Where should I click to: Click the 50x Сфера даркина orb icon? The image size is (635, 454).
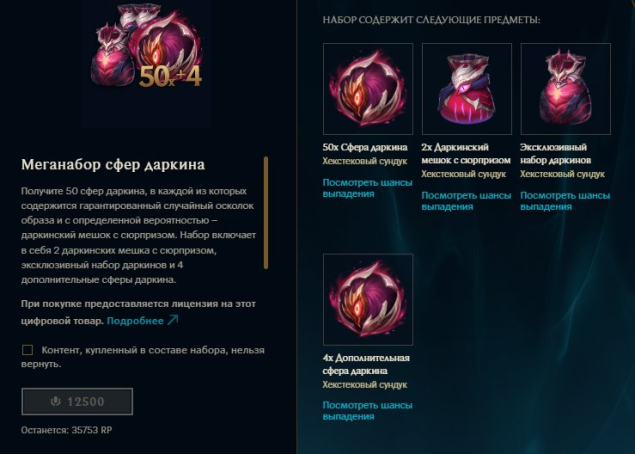[x=368, y=89]
